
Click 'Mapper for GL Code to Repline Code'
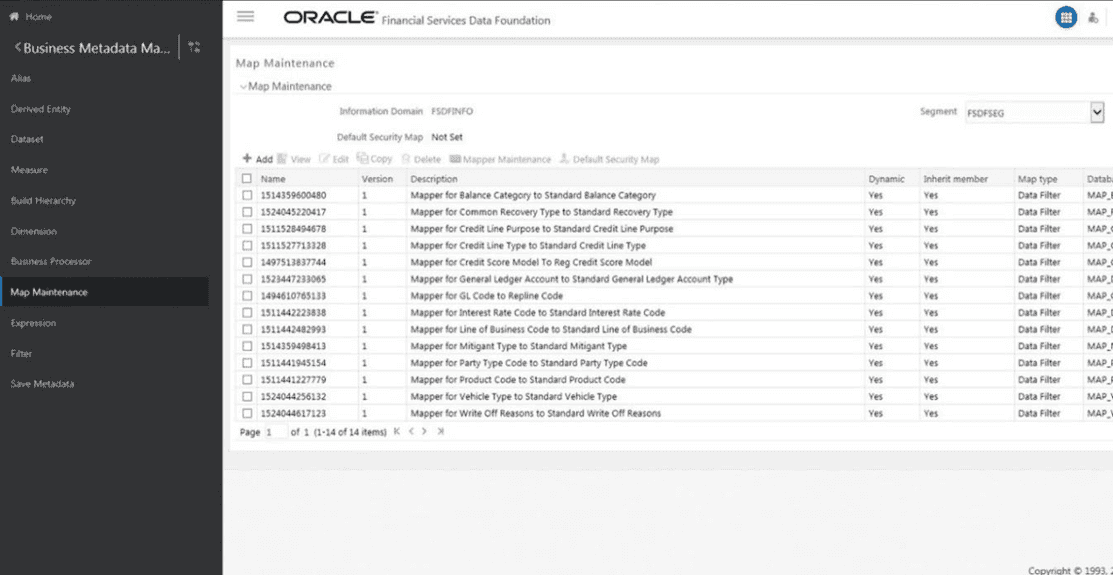(x=486, y=296)
